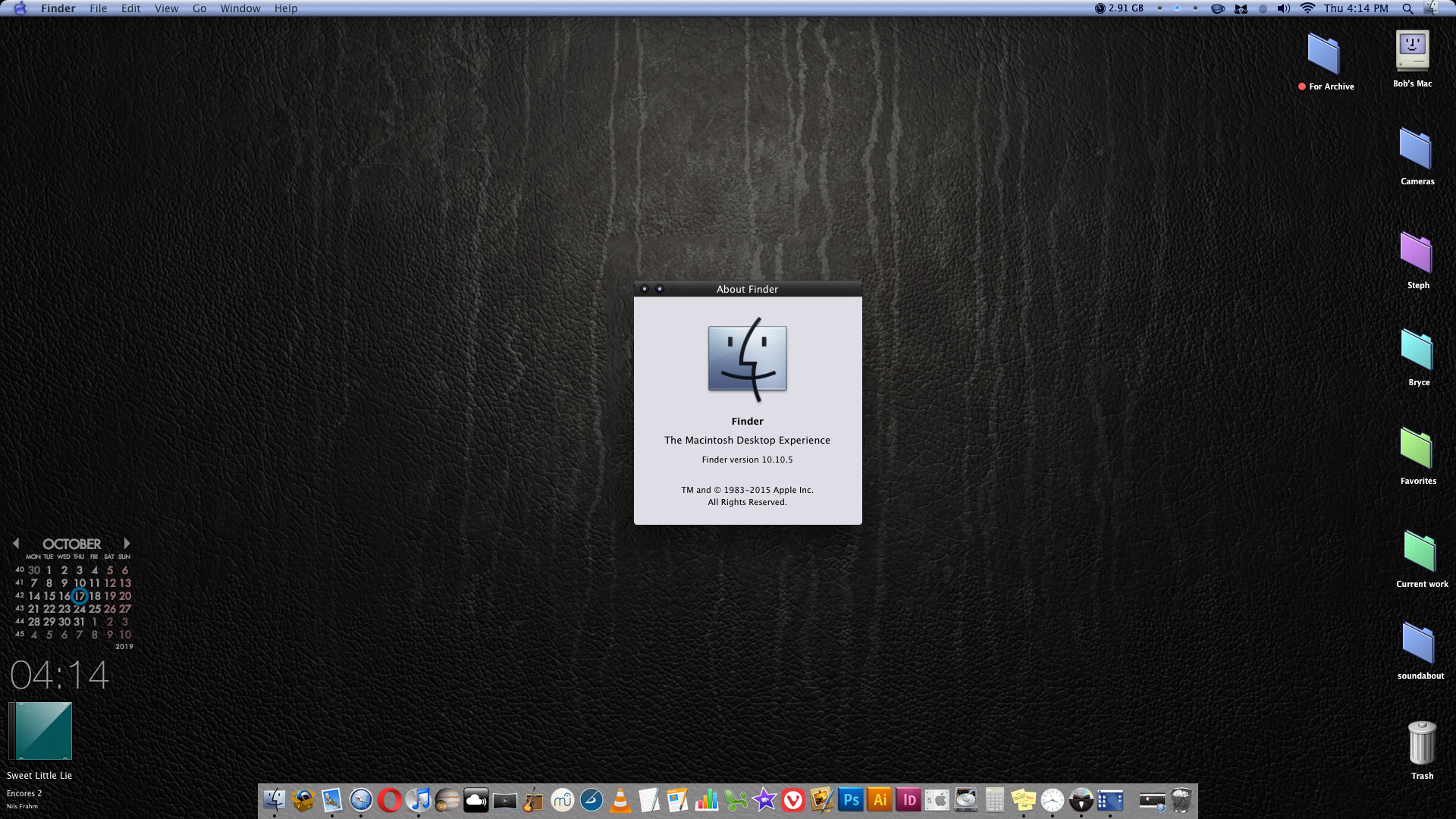Open the Go menu
1456x819 pixels.
coord(199,8)
